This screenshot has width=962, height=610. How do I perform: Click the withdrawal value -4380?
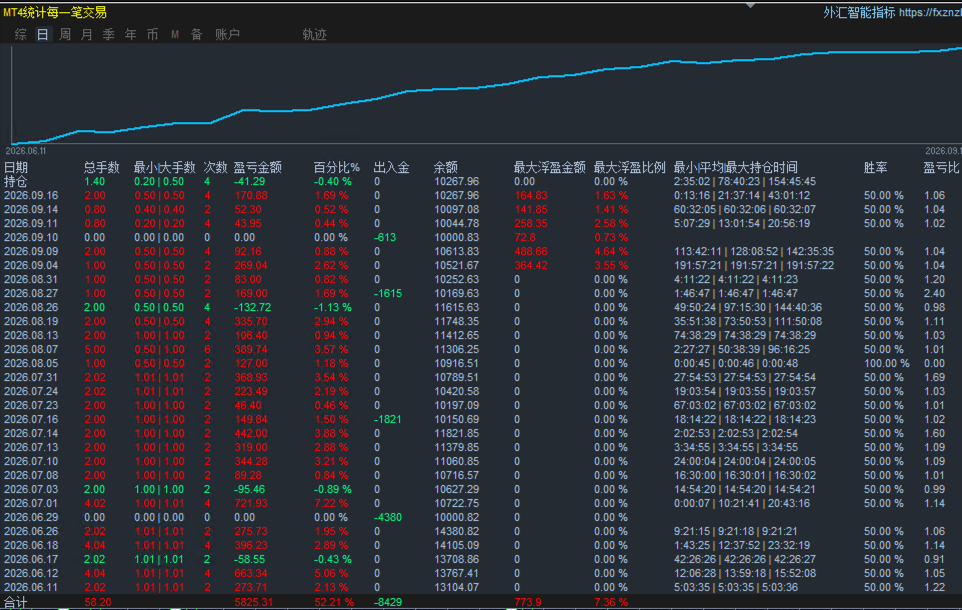[x=388, y=517]
